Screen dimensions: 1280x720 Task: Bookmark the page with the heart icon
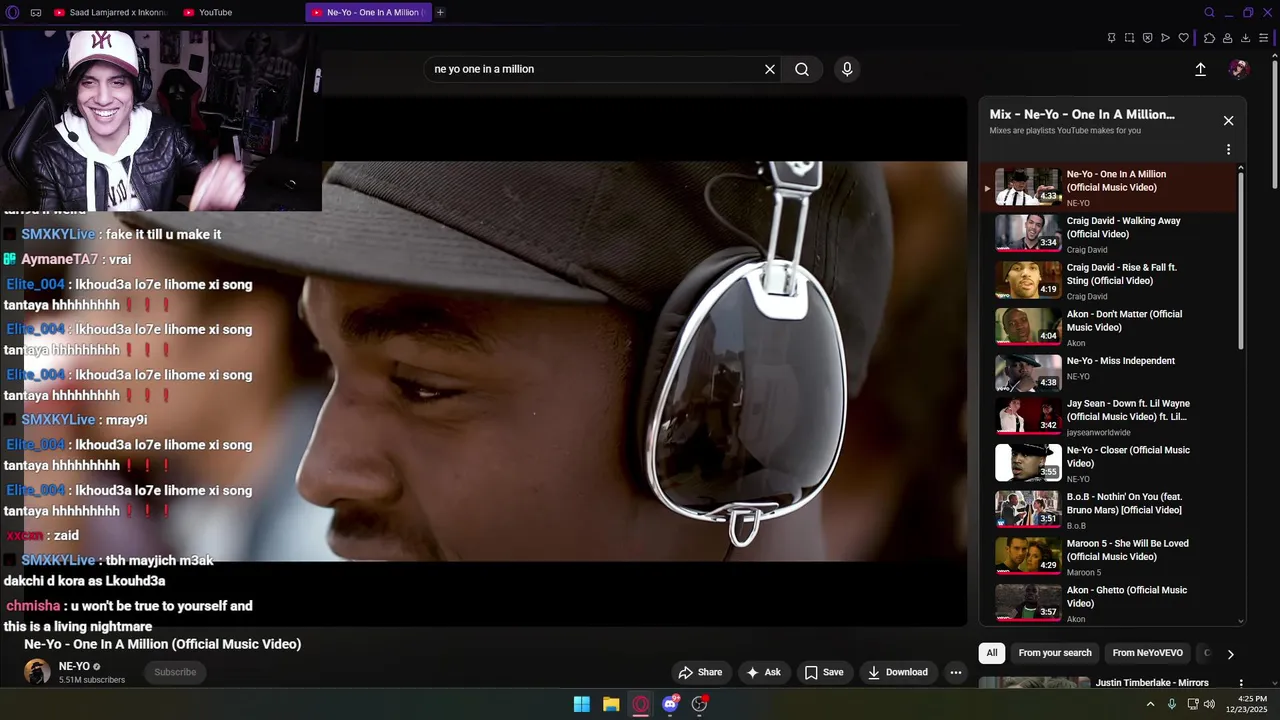click(x=1184, y=38)
